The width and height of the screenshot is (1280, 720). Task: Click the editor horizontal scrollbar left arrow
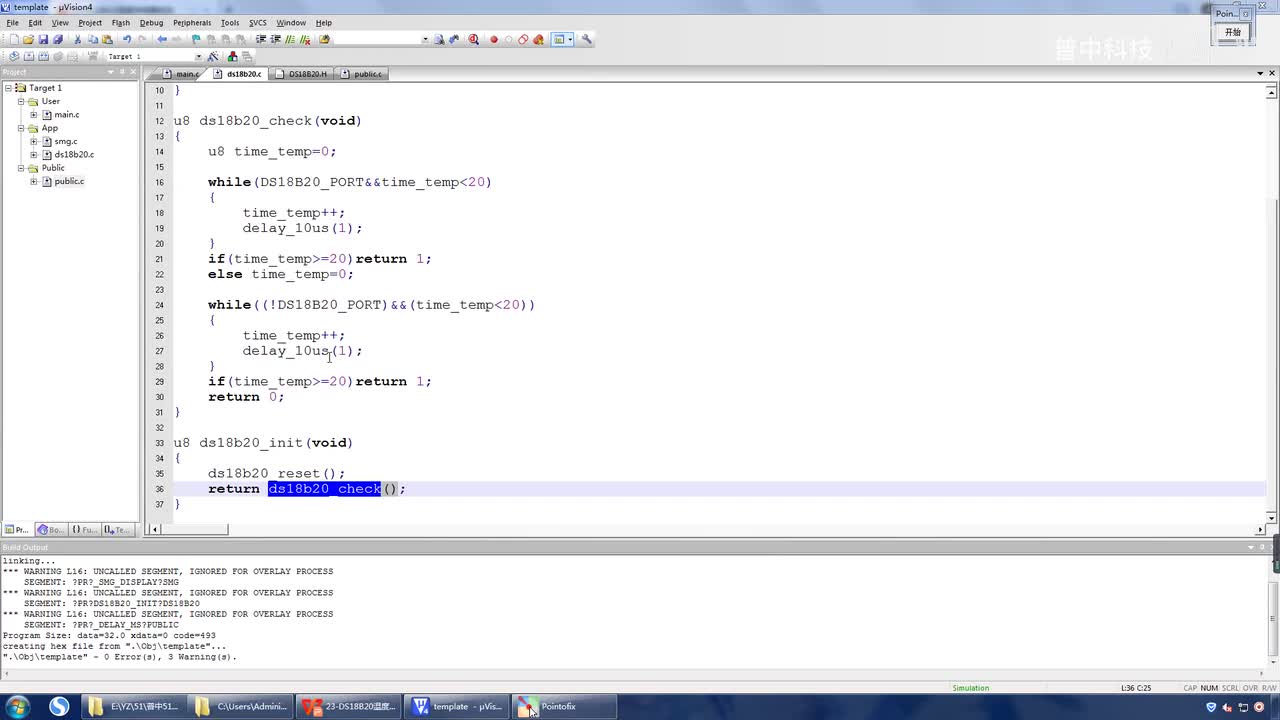(153, 530)
